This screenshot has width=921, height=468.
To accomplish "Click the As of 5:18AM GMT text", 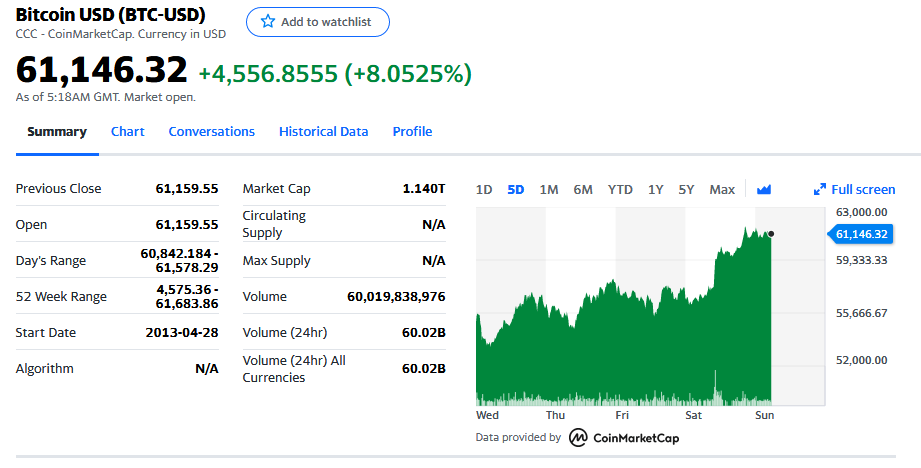I will (x=106, y=97).
